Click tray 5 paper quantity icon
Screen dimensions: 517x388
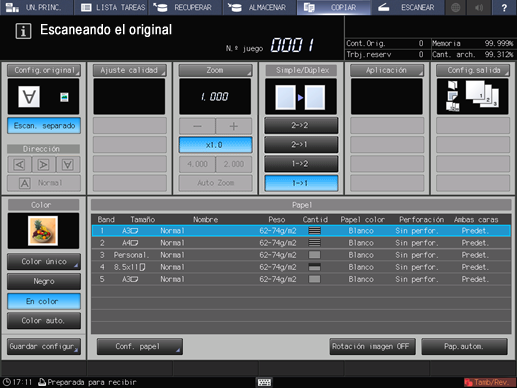[315, 279]
